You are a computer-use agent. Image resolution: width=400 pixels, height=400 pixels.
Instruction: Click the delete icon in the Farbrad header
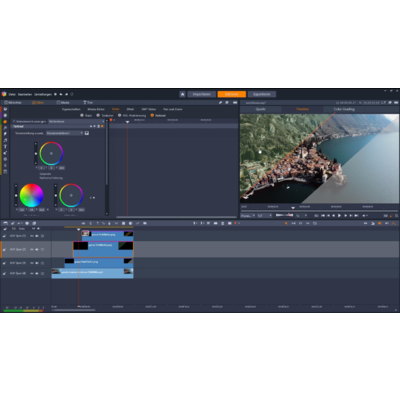98,126
